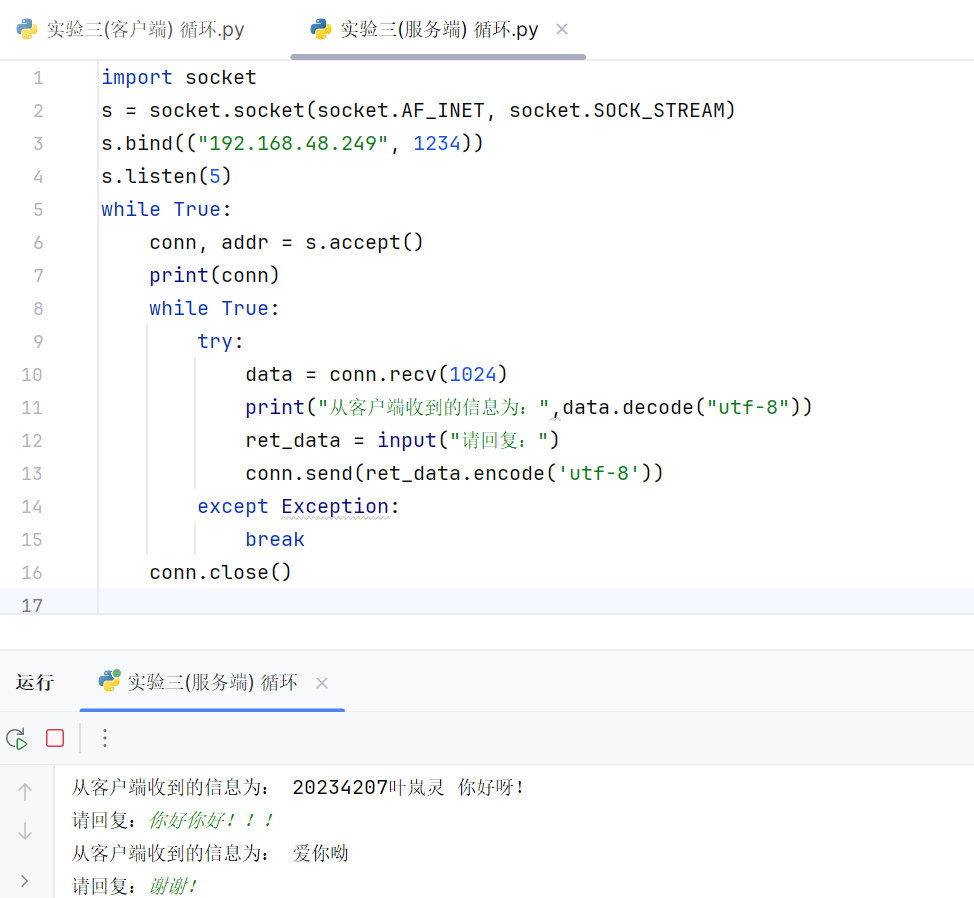Image resolution: width=974 pixels, height=898 pixels.
Task: Click the console reply text 谢谢!
Action: (x=173, y=886)
